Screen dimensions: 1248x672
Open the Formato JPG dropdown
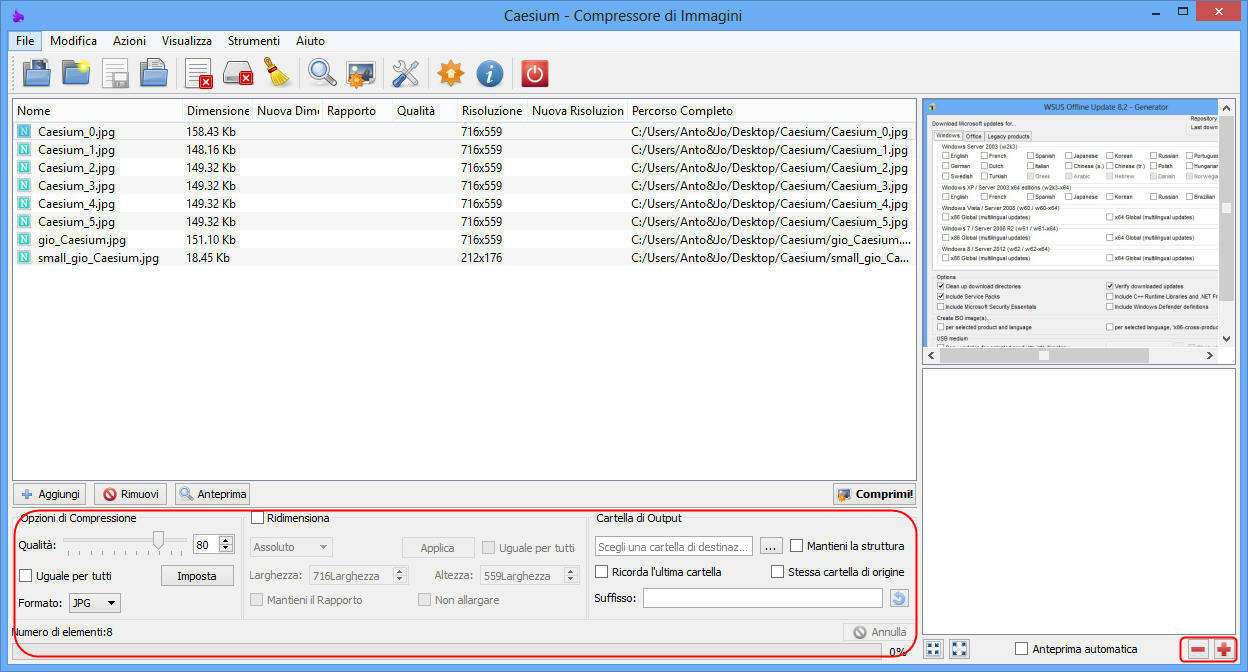[x=95, y=603]
